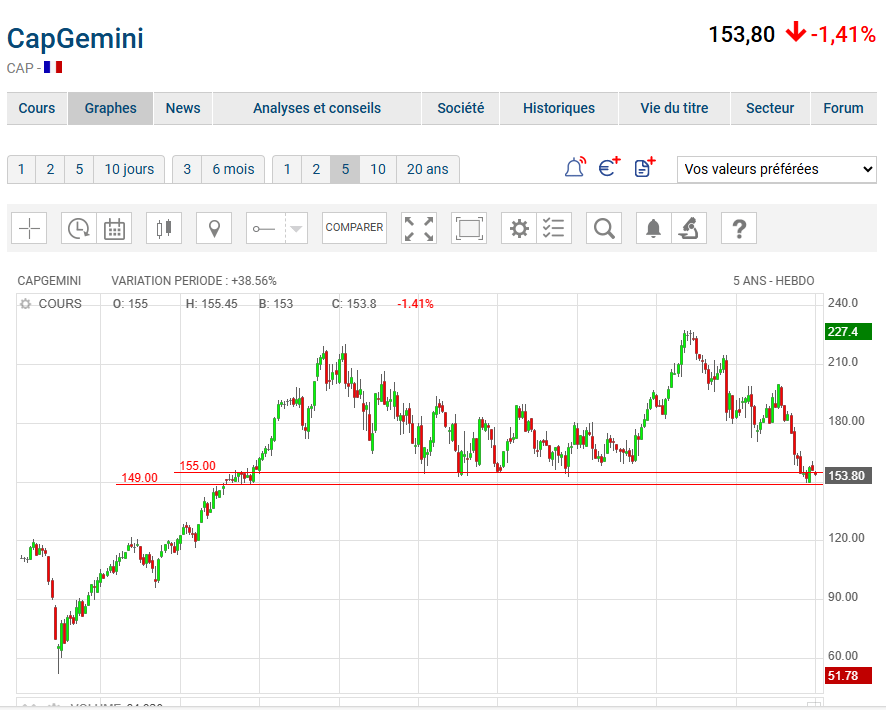Open the calendar date picker
This screenshot has width=886, height=710.
(114, 229)
